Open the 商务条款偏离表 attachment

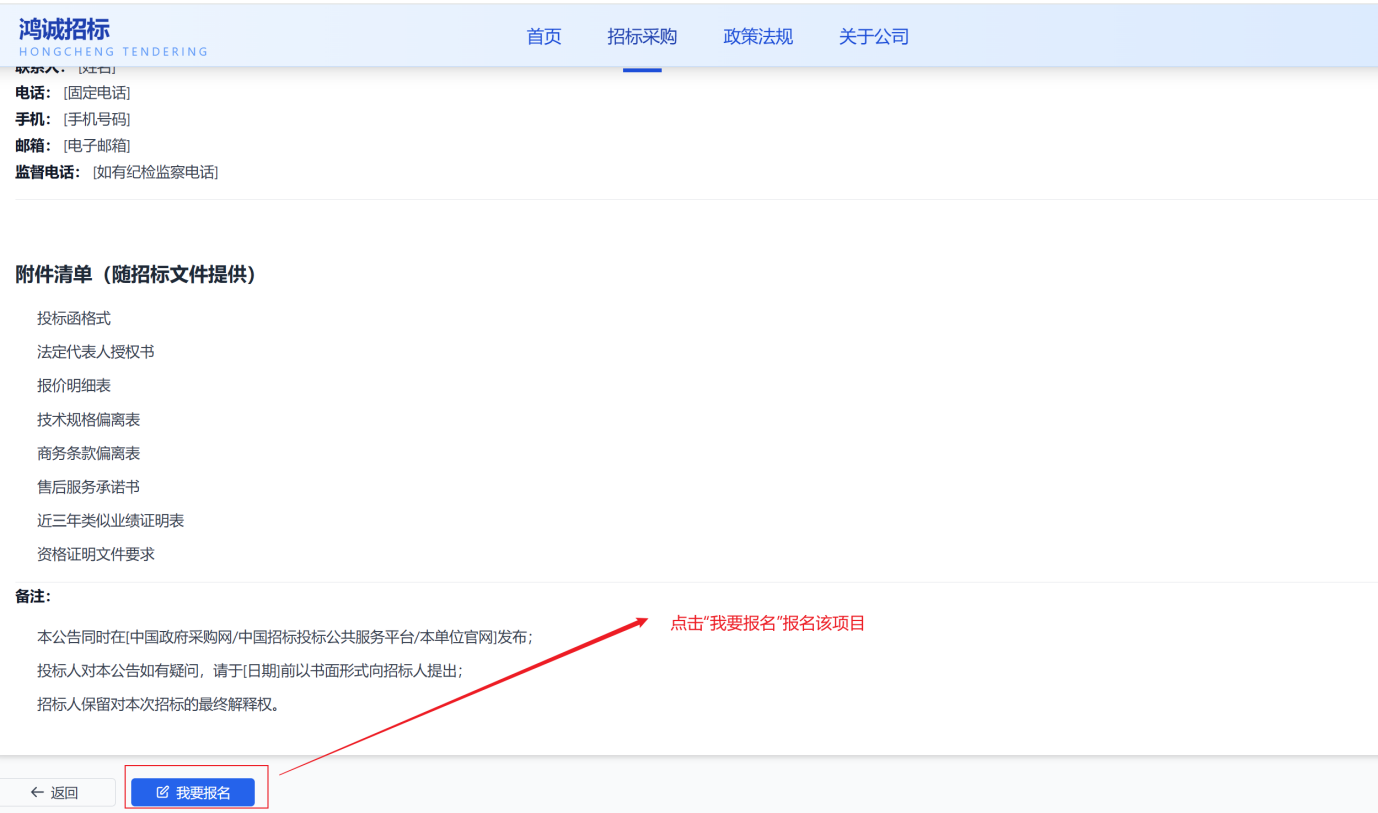89,452
